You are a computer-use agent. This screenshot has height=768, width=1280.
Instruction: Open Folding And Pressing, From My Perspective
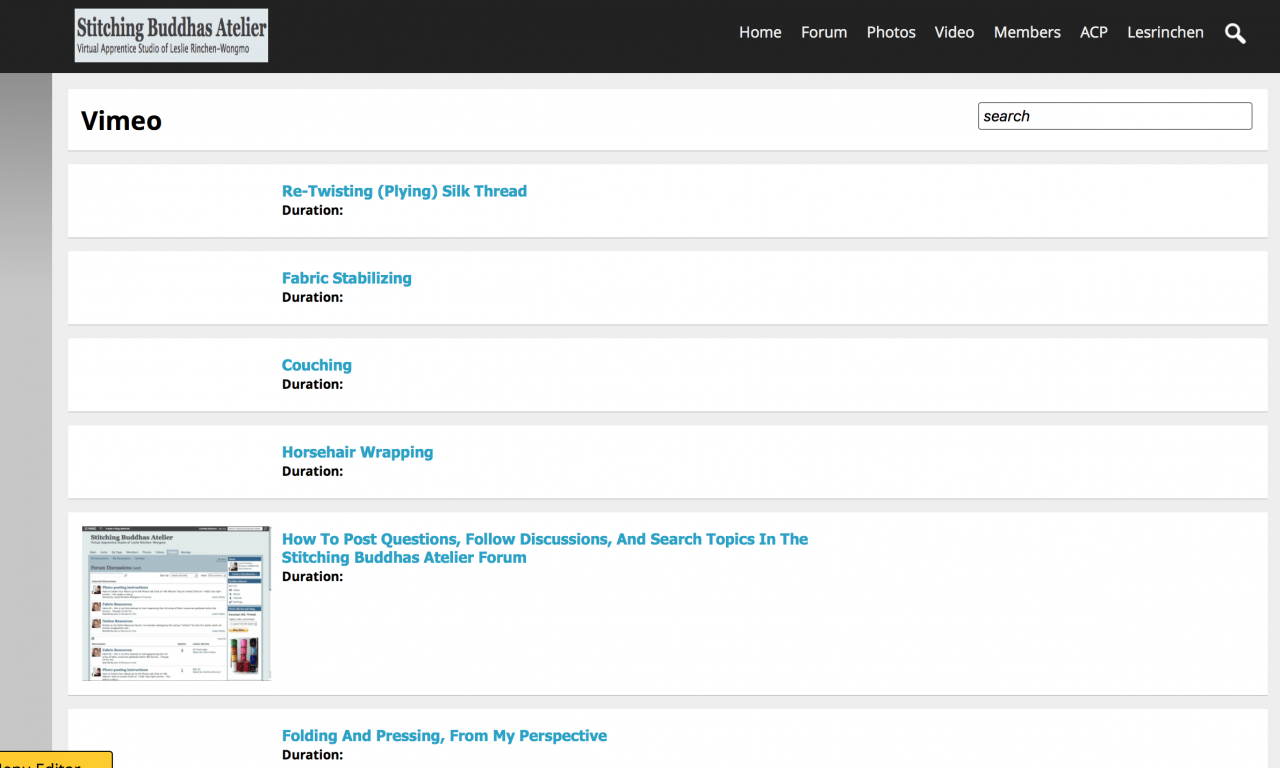point(444,736)
